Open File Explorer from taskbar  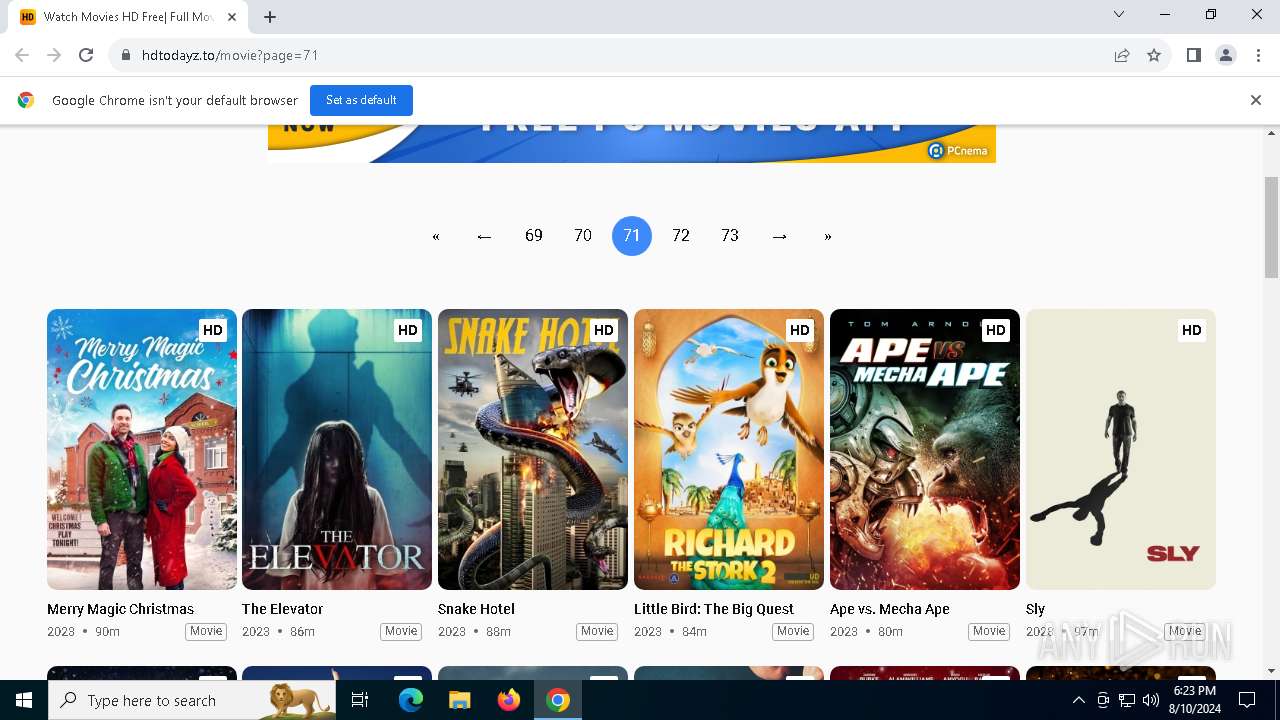[x=460, y=700]
